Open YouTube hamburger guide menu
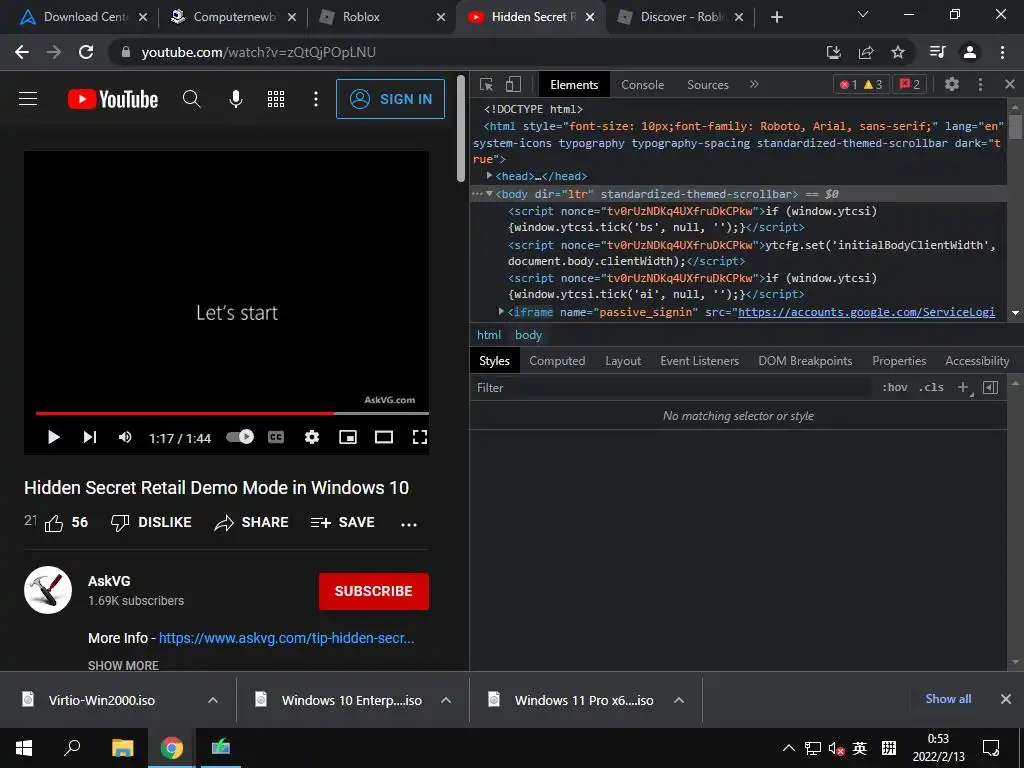The height and width of the screenshot is (768, 1024). pyautogui.click(x=28, y=99)
